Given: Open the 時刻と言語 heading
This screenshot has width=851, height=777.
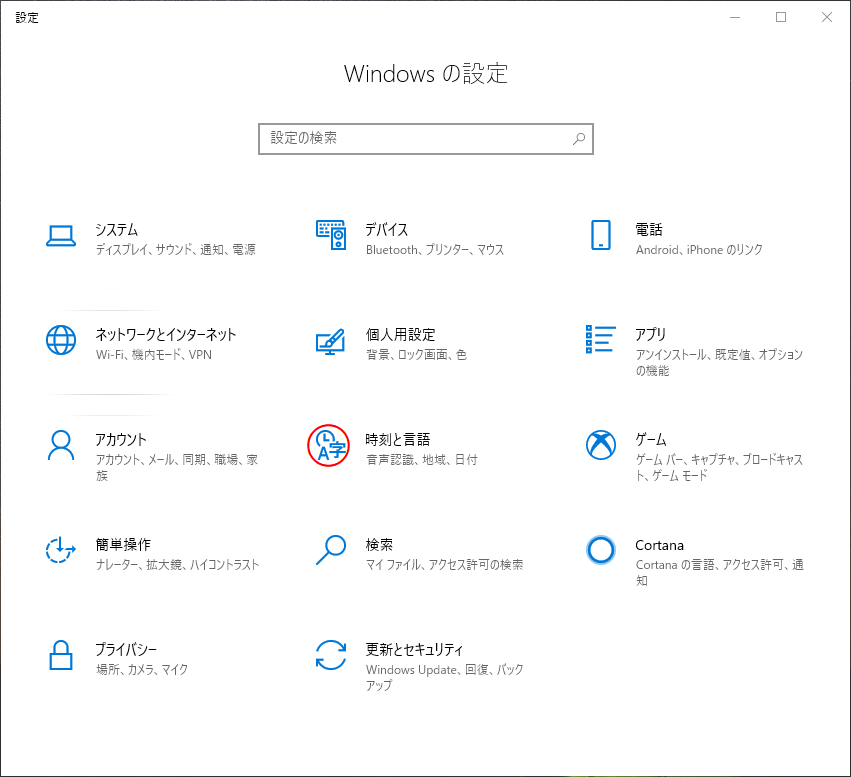Looking at the screenshot, I should coord(398,440).
